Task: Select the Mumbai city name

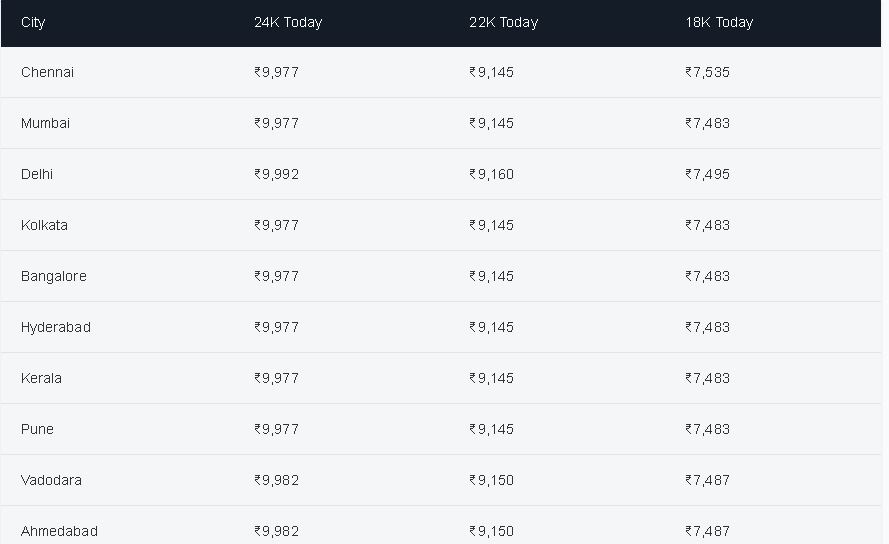Action: [45, 123]
